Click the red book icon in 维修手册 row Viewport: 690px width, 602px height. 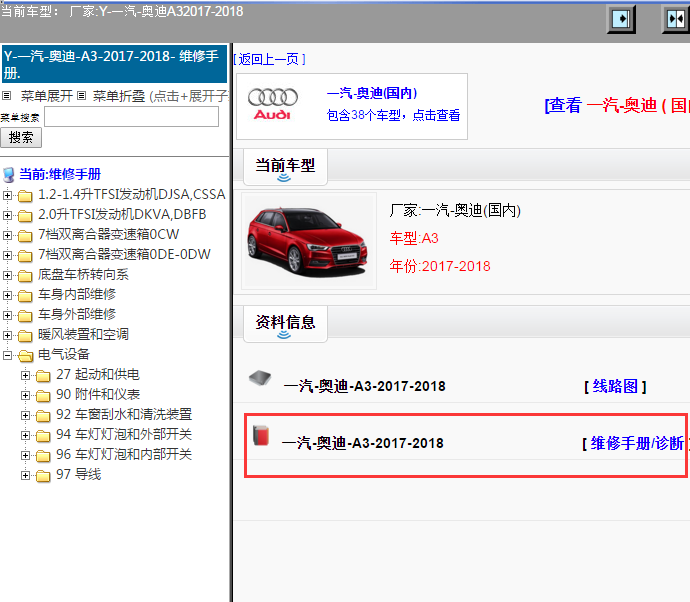pyautogui.click(x=261, y=435)
